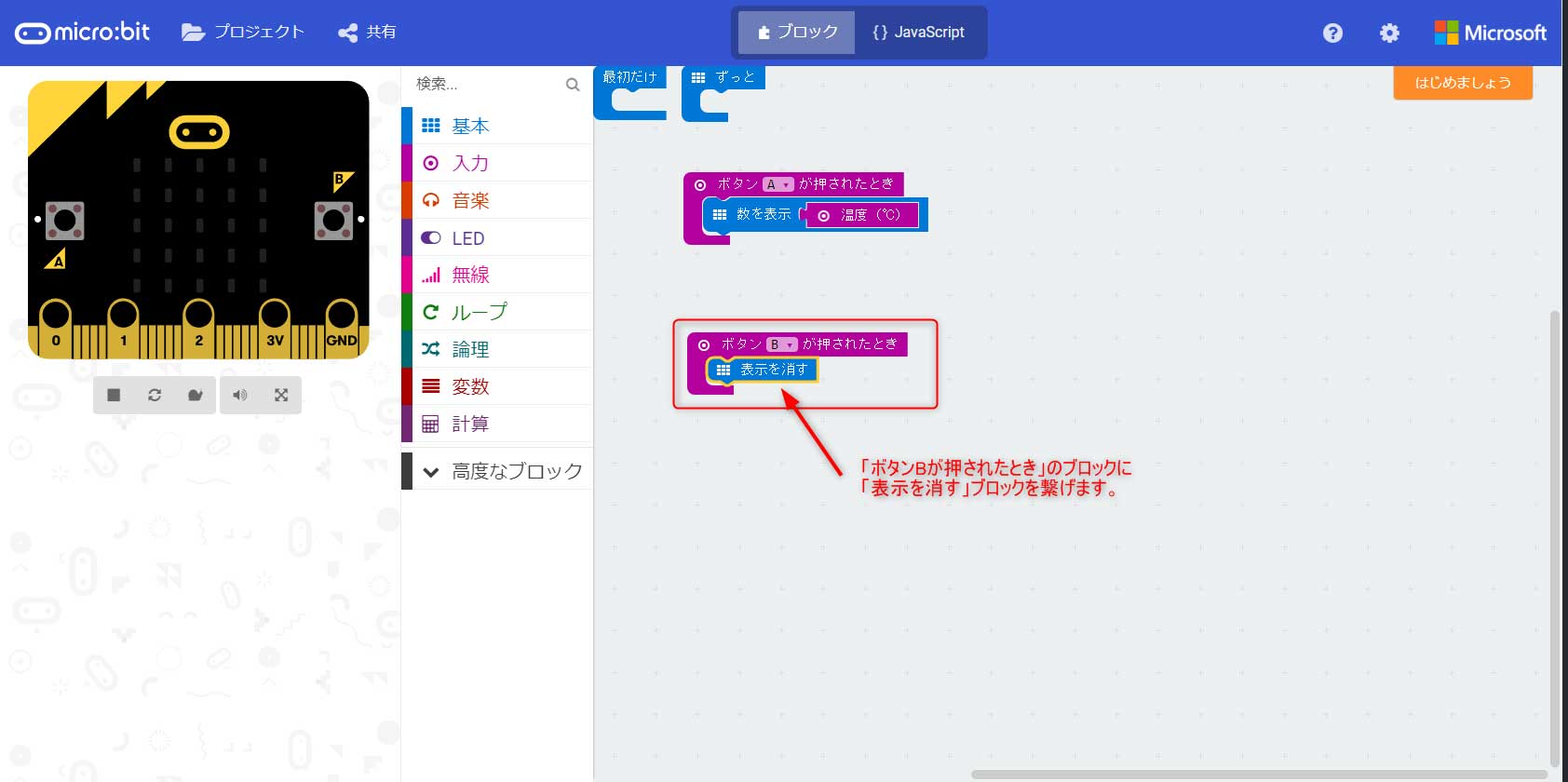Open the 論理 block category

coord(497,349)
